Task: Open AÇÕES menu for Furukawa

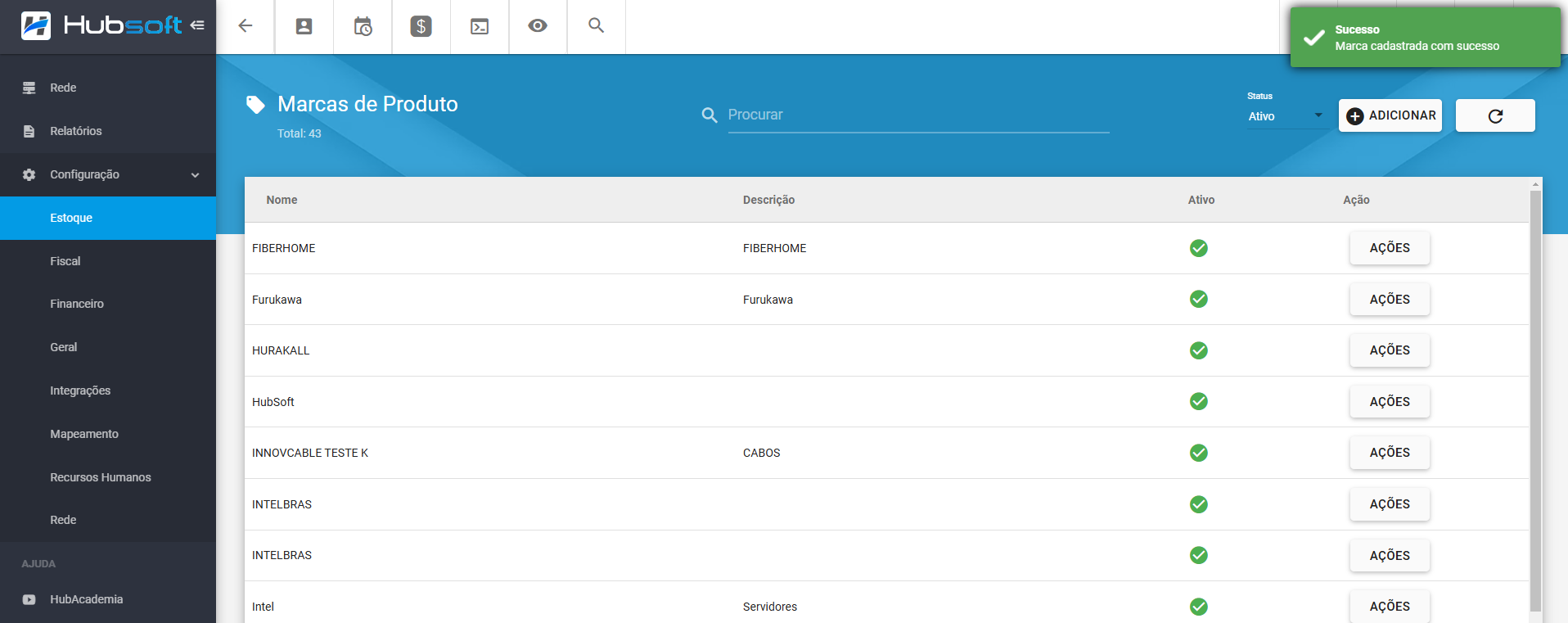Action: click(x=1390, y=300)
